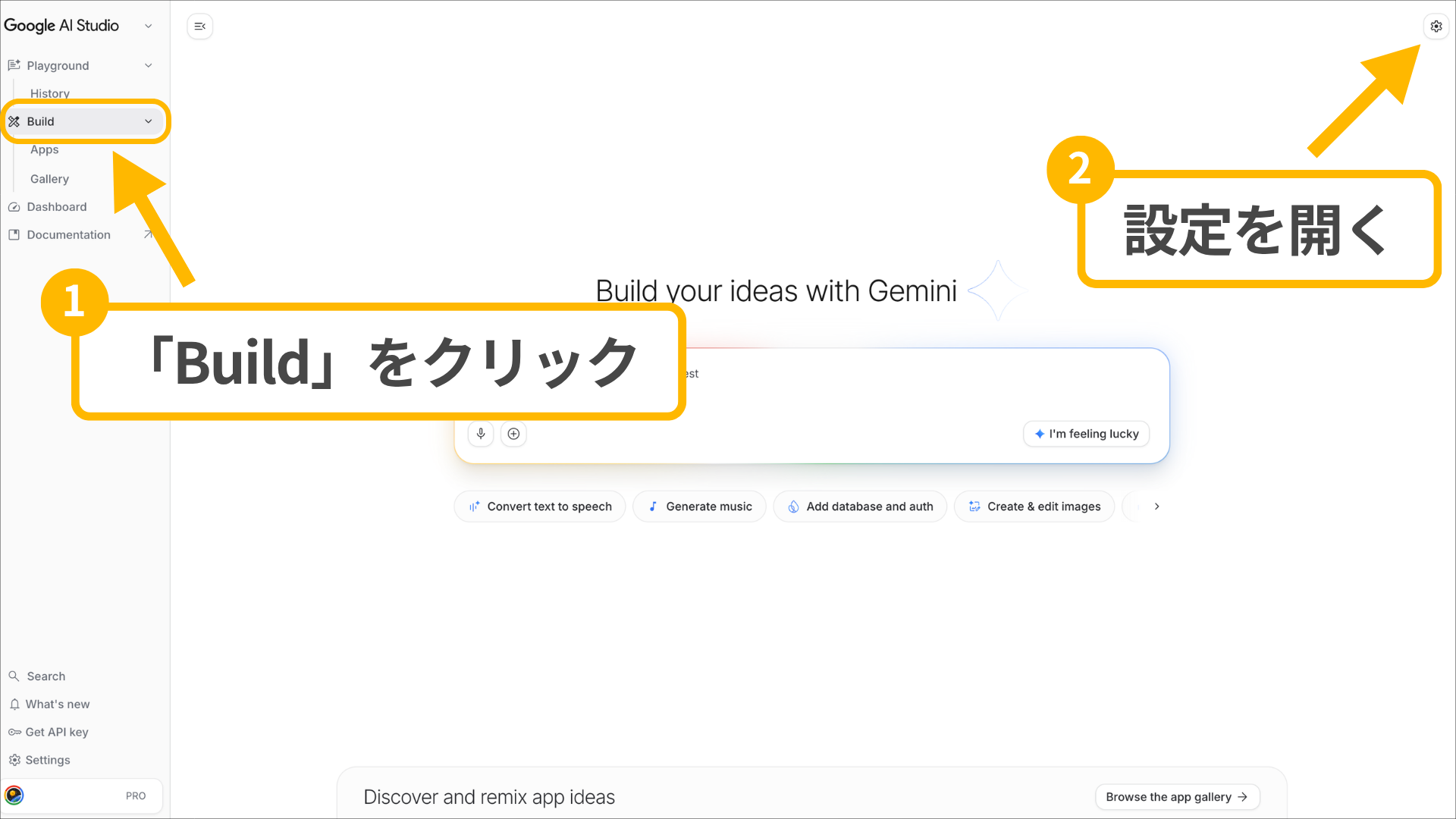Go to Dashboard
This screenshot has height=819, width=1456.
pyautogui.click(x=57, y=207)
